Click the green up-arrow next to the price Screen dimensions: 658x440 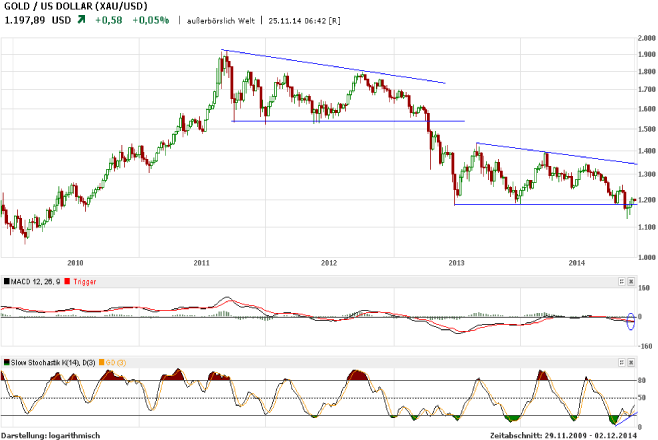pyautogui.click(x=81, y=20)
